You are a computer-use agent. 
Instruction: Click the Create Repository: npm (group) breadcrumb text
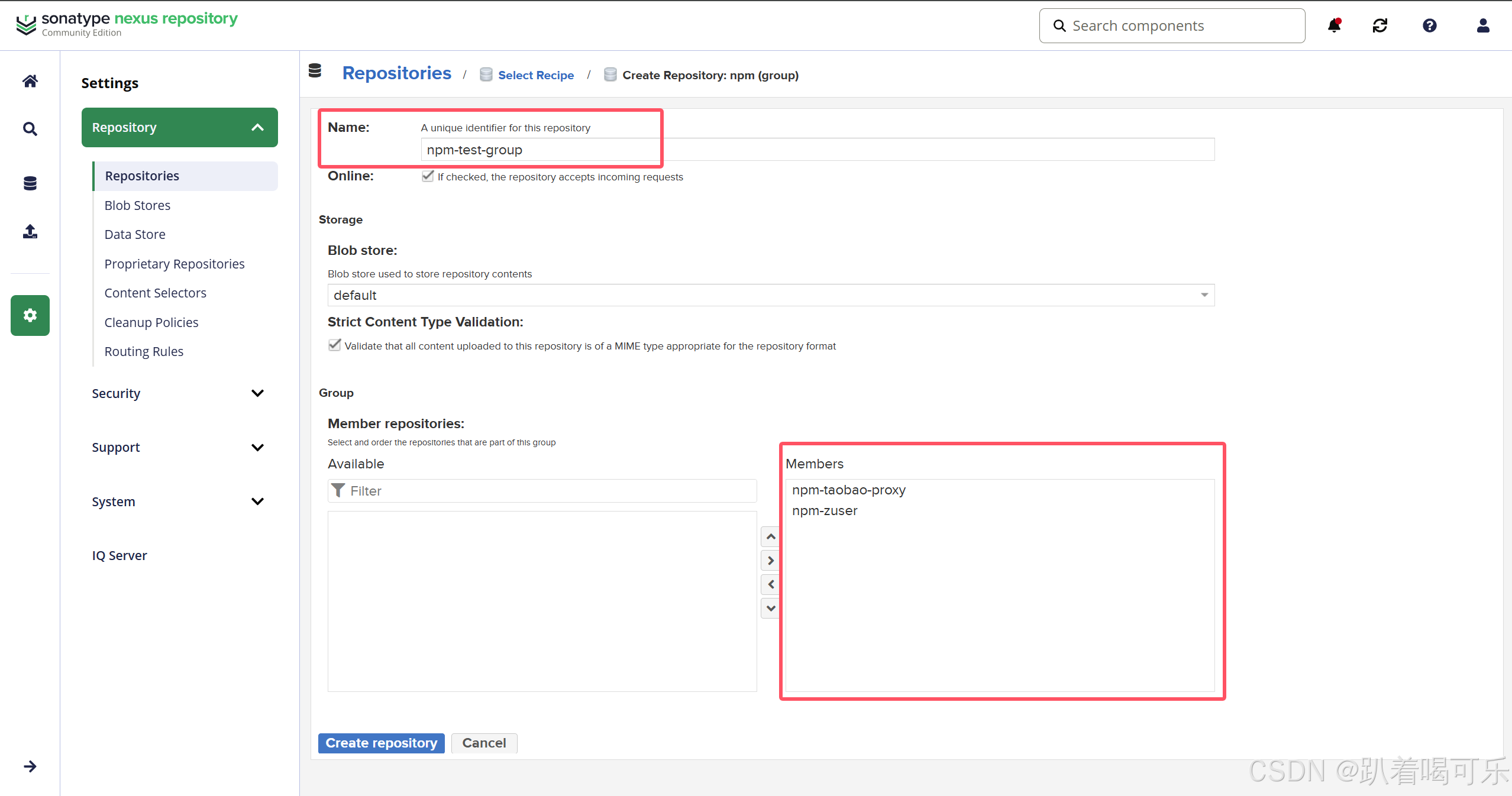pos(710,75)
